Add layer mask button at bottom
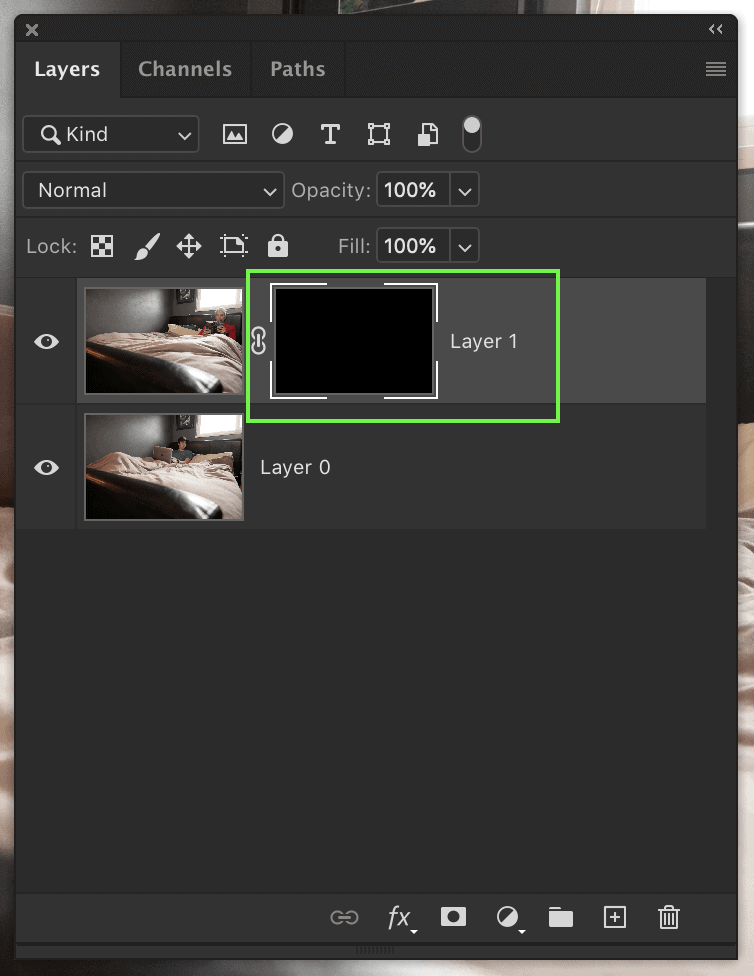The image size is (754, 976). pos(453,917)
